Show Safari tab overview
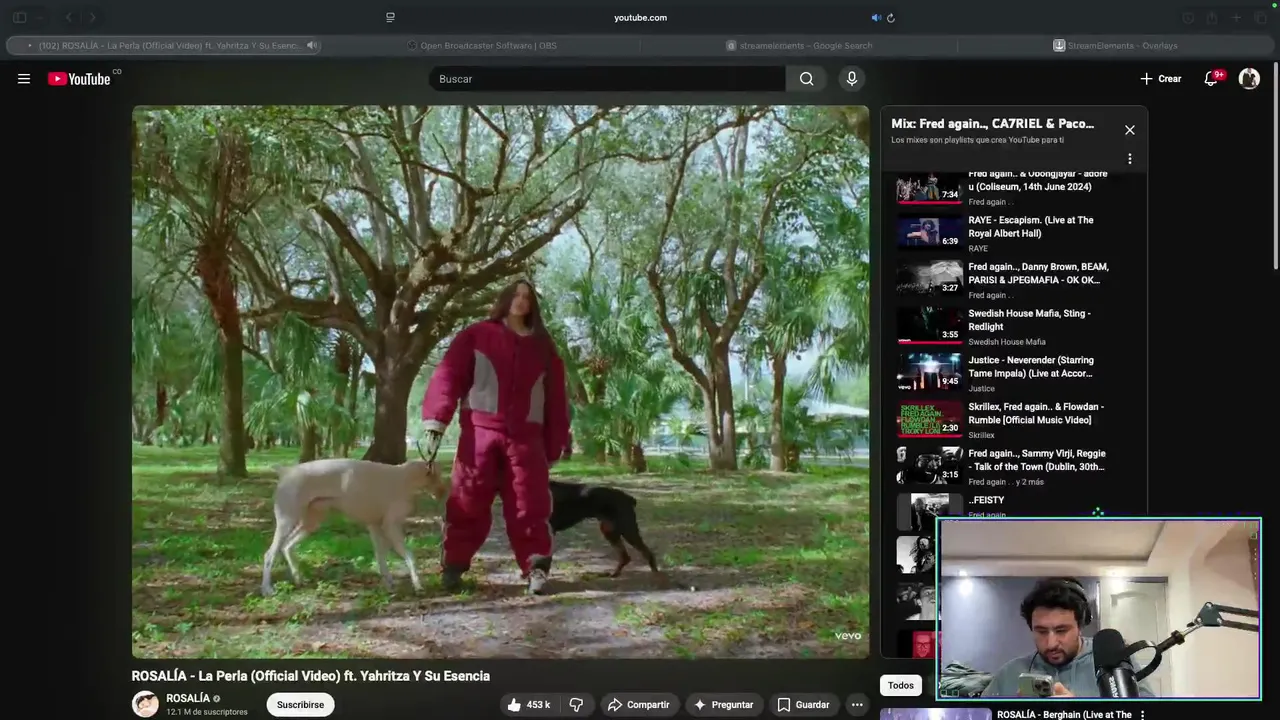Screen dimensions: 1280x720 coord(1260,17)
